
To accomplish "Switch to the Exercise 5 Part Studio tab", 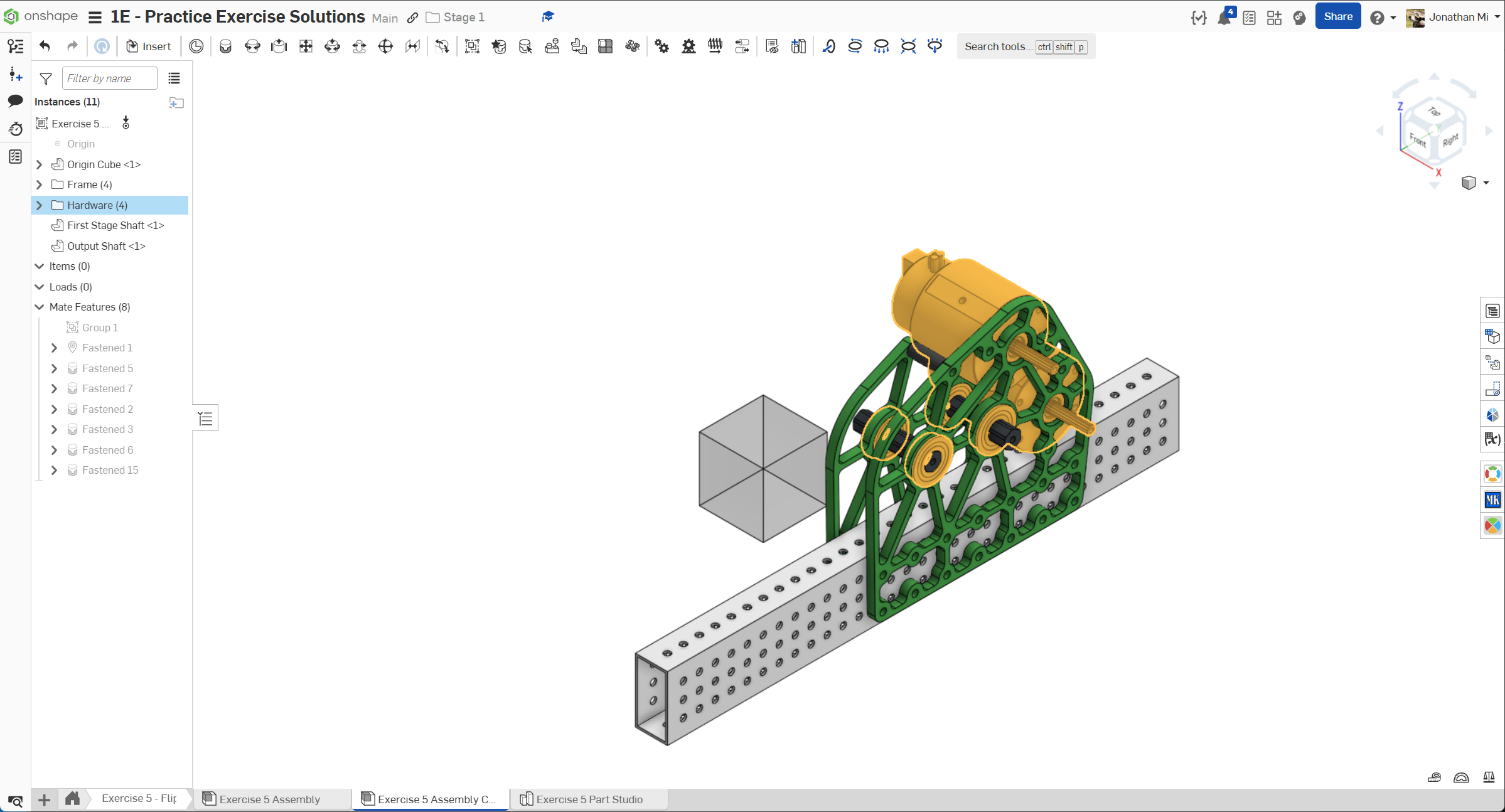I will click(589, 799).
